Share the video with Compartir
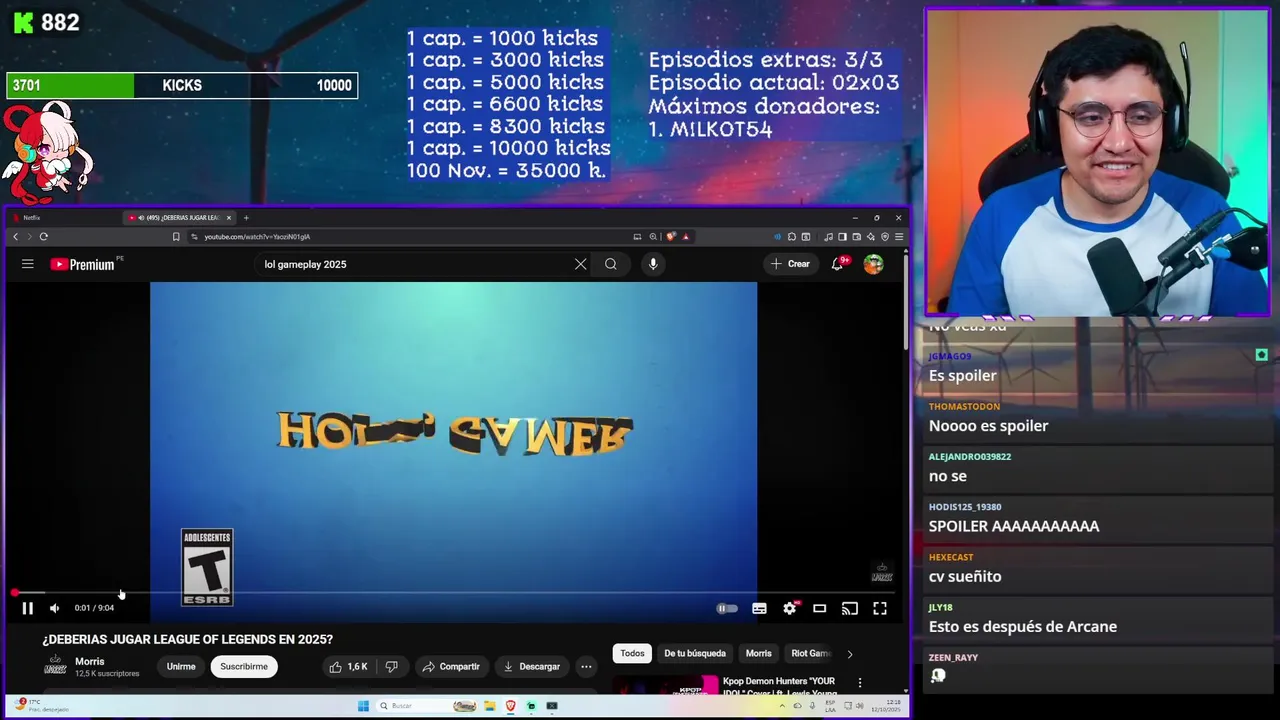The width and height of the screenshot is (1280, 720). coord(451,667)
